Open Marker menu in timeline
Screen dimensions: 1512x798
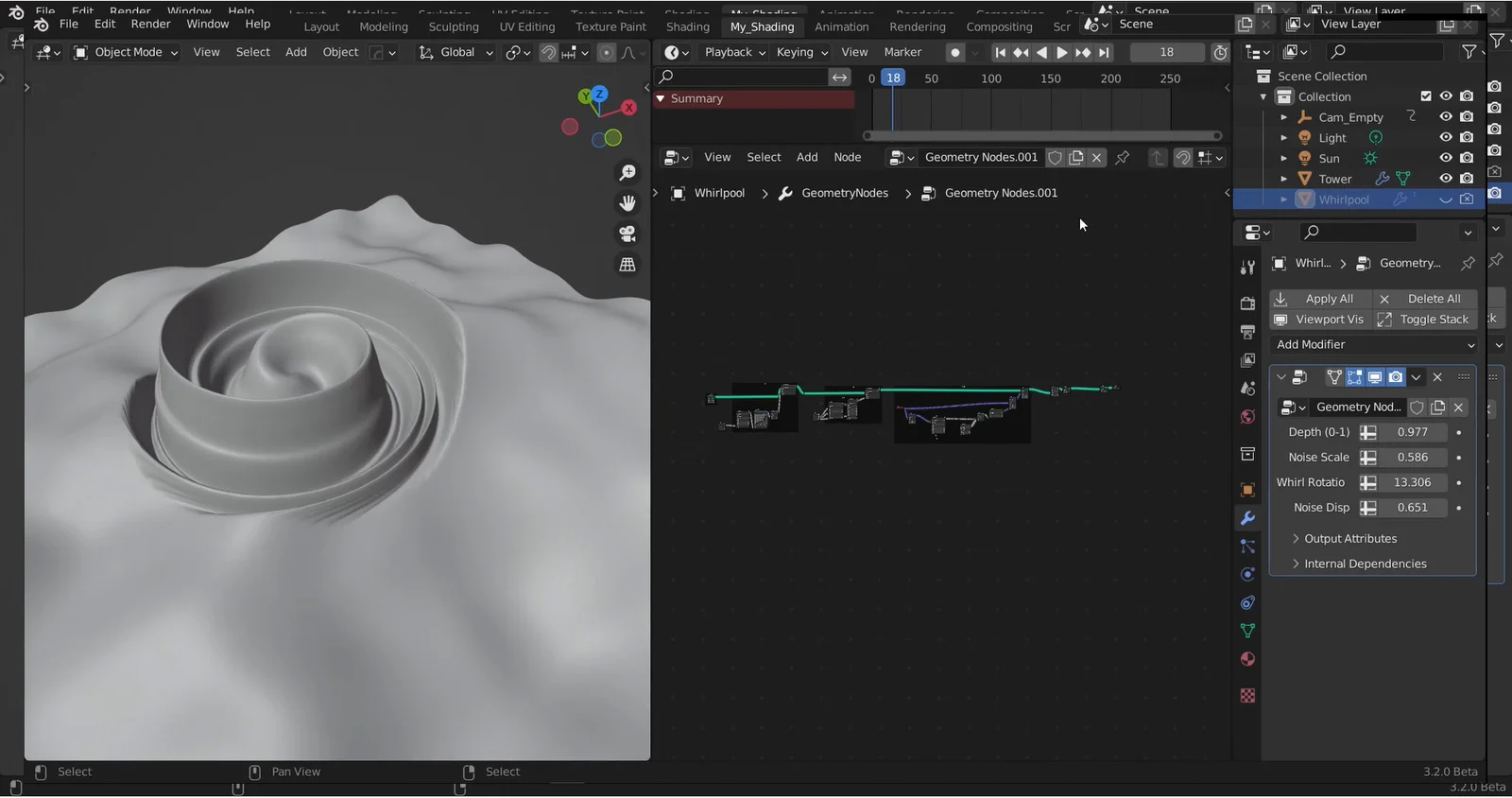(902, 53)
